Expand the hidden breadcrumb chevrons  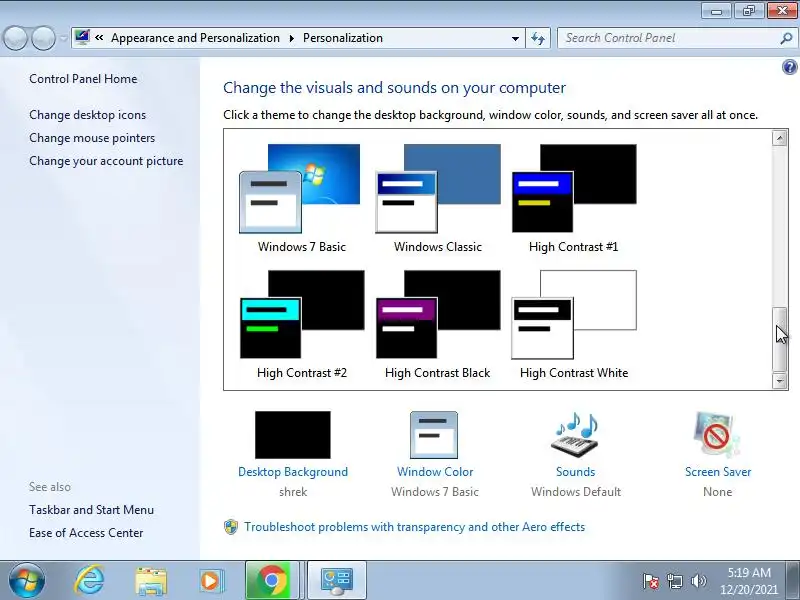99,38
